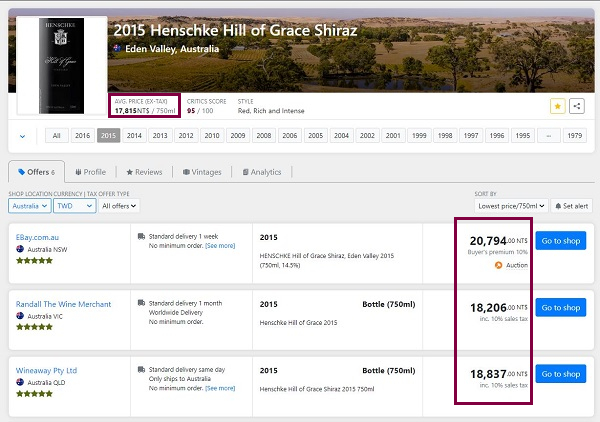600x422 pixels.
Task: Expand the vintage list chevron
Action: click(x=23, y=136)
